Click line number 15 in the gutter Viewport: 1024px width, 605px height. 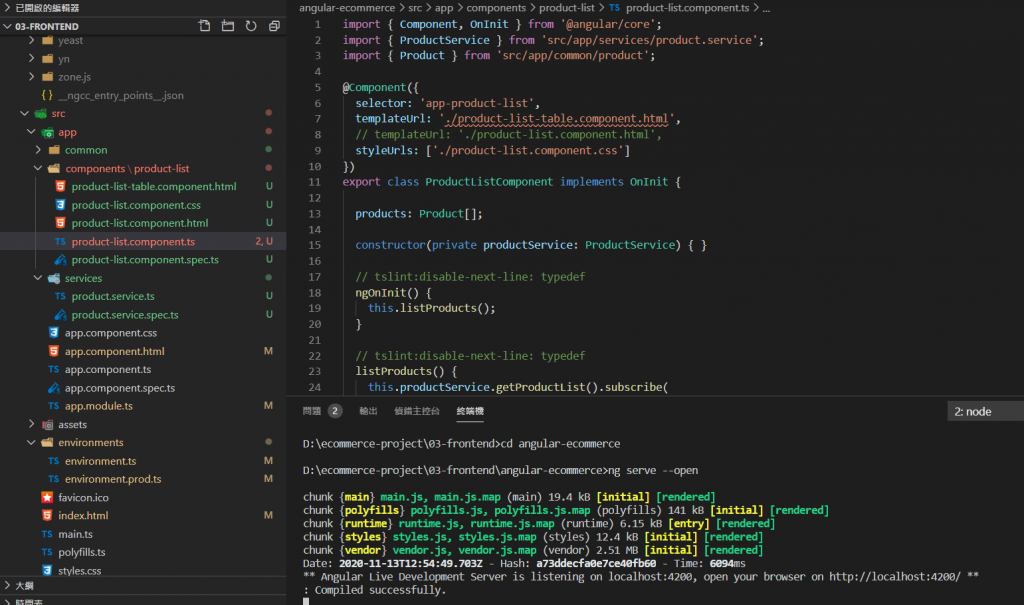point(315,245)
